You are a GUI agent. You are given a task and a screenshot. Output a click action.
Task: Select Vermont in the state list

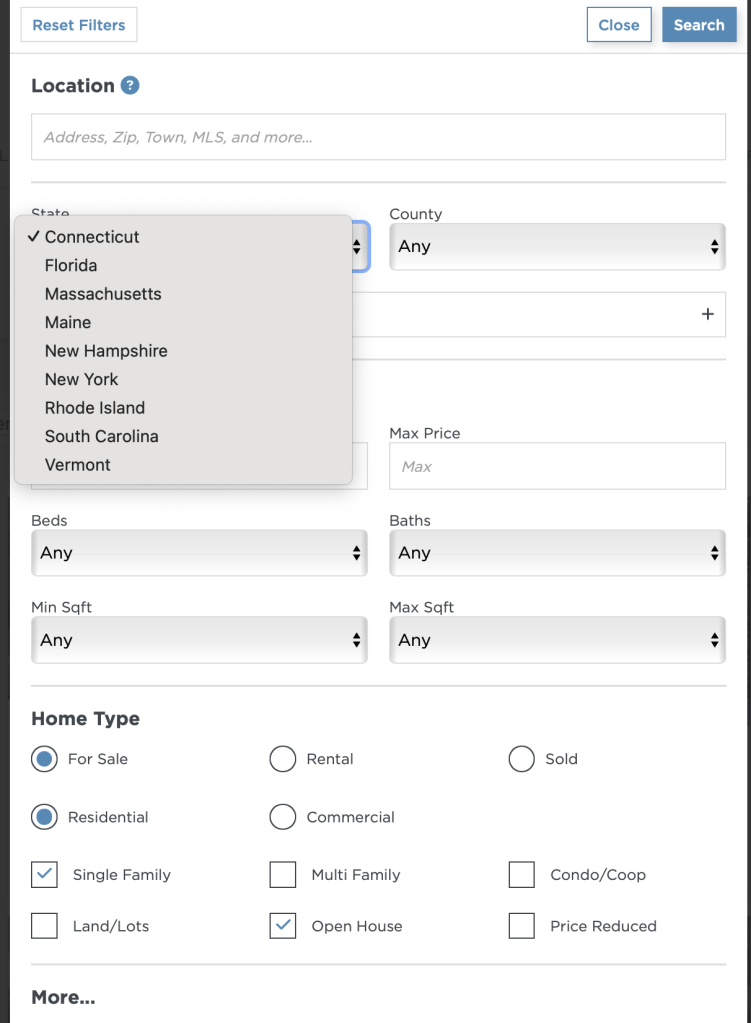pos(78,465)
